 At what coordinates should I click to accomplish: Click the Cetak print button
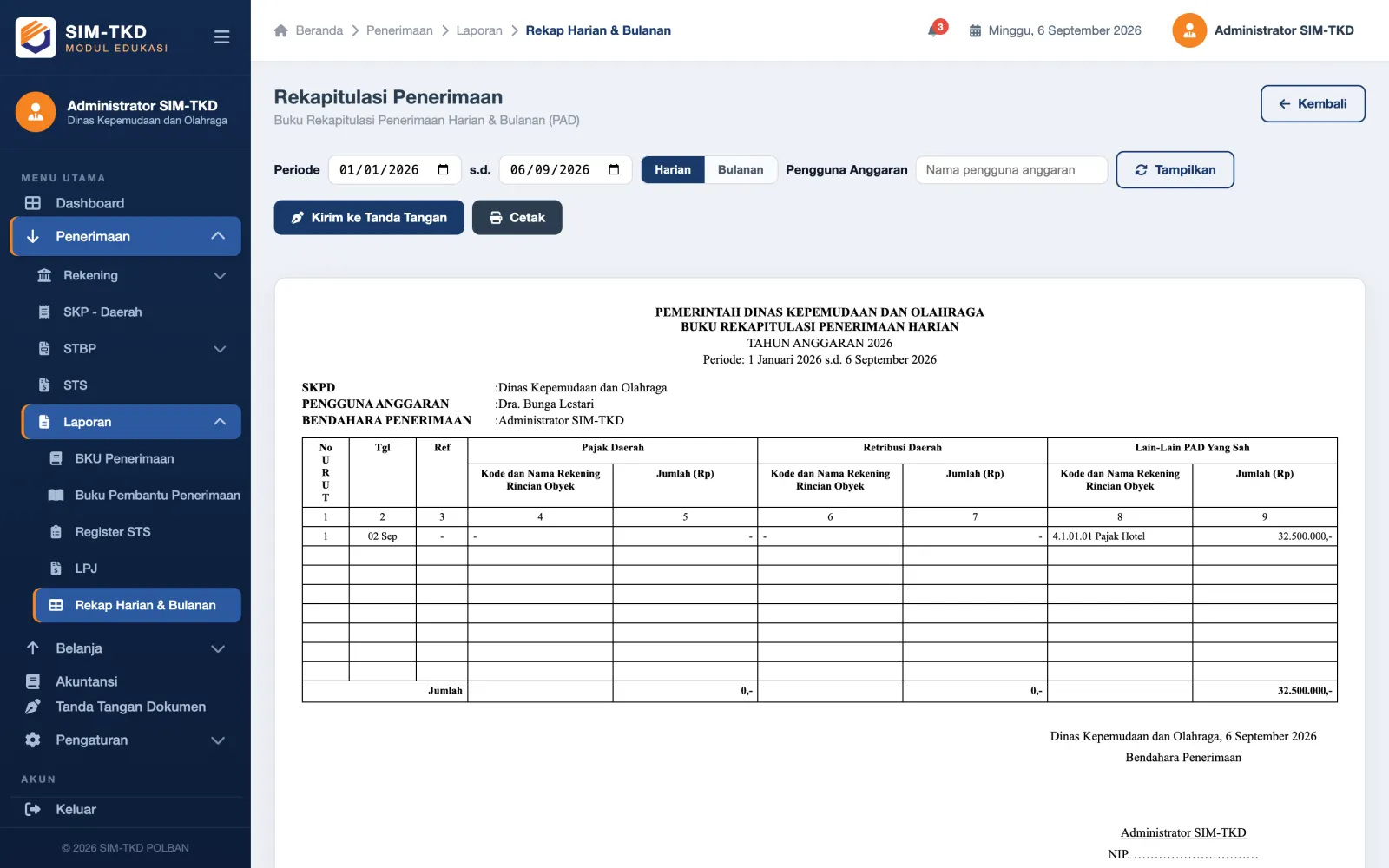click(517, 217)
